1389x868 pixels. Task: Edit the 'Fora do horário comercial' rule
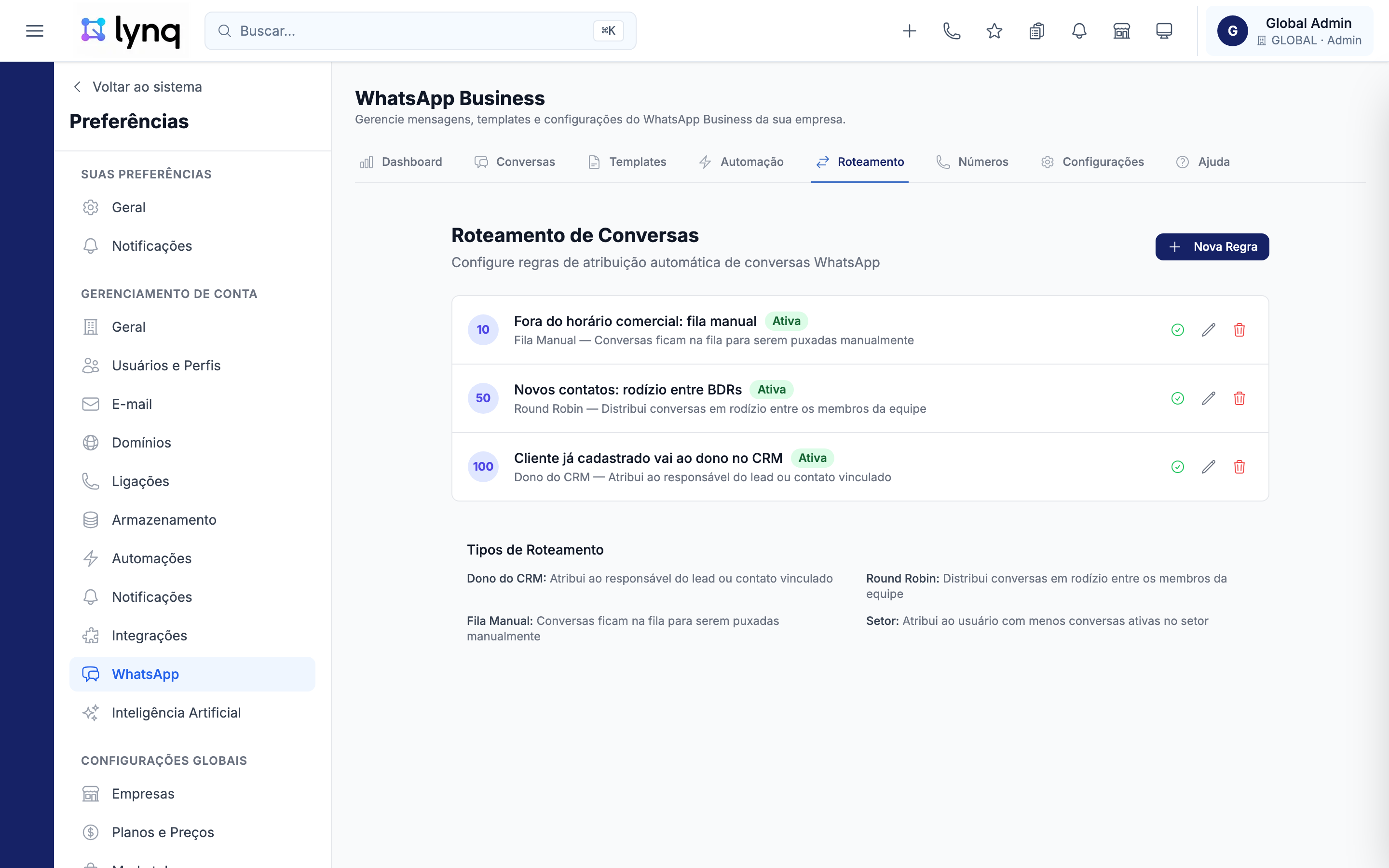[1208, 329]
